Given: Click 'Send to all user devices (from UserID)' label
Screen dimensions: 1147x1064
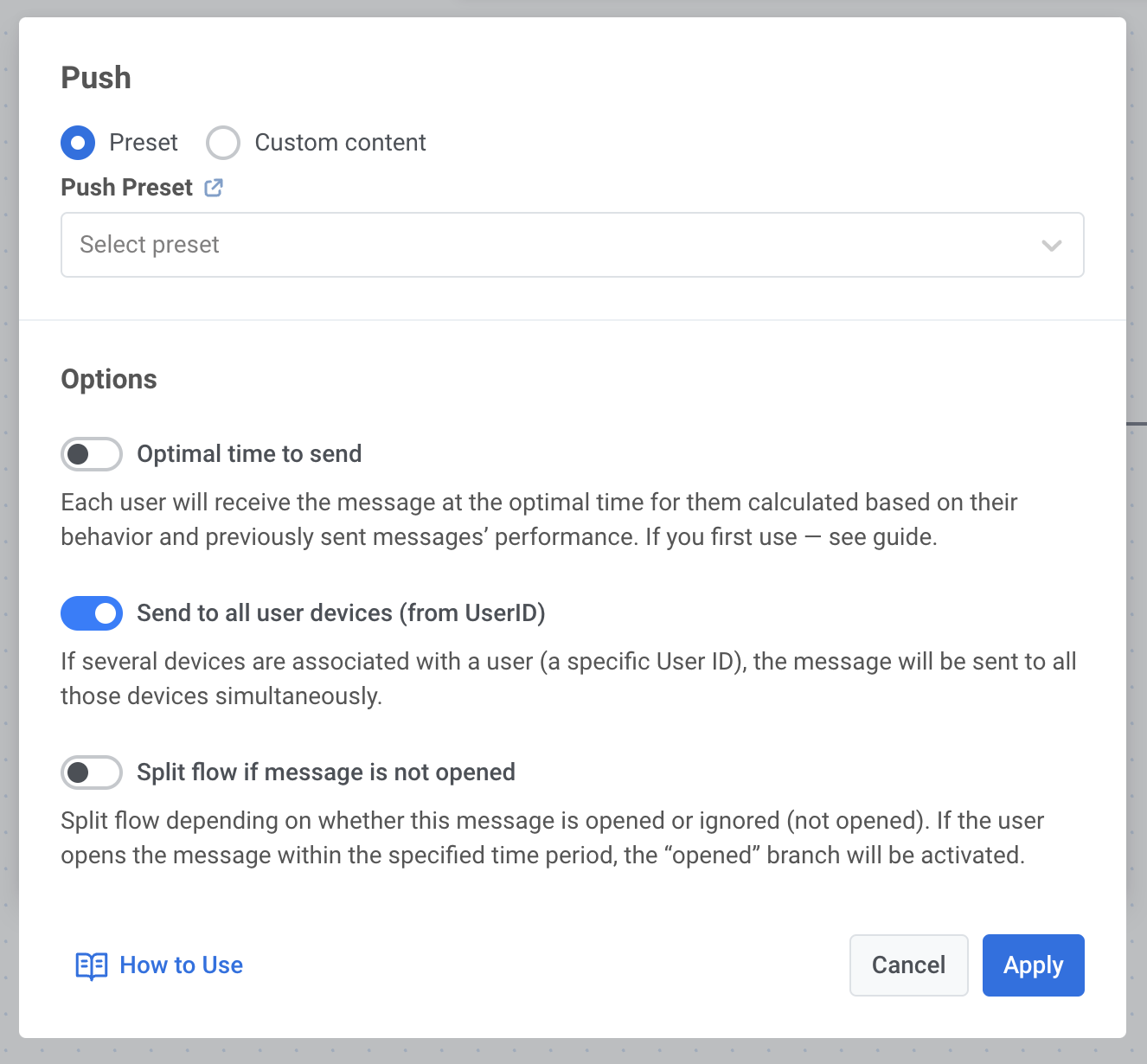Looking at the screenshot, I should (x=341, y=613).
